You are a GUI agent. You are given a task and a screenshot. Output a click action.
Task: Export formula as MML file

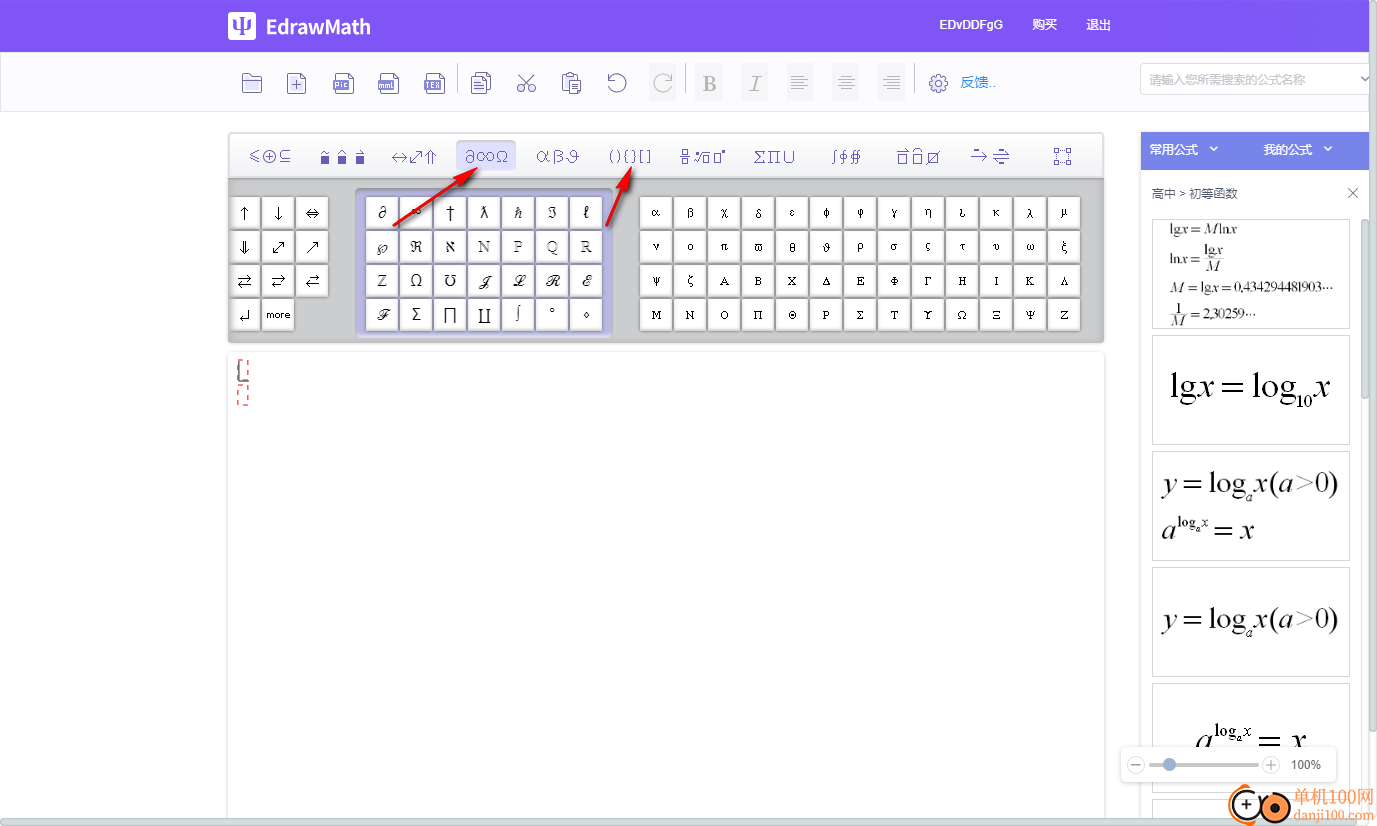pyautogui.click(x=388, y=83)
